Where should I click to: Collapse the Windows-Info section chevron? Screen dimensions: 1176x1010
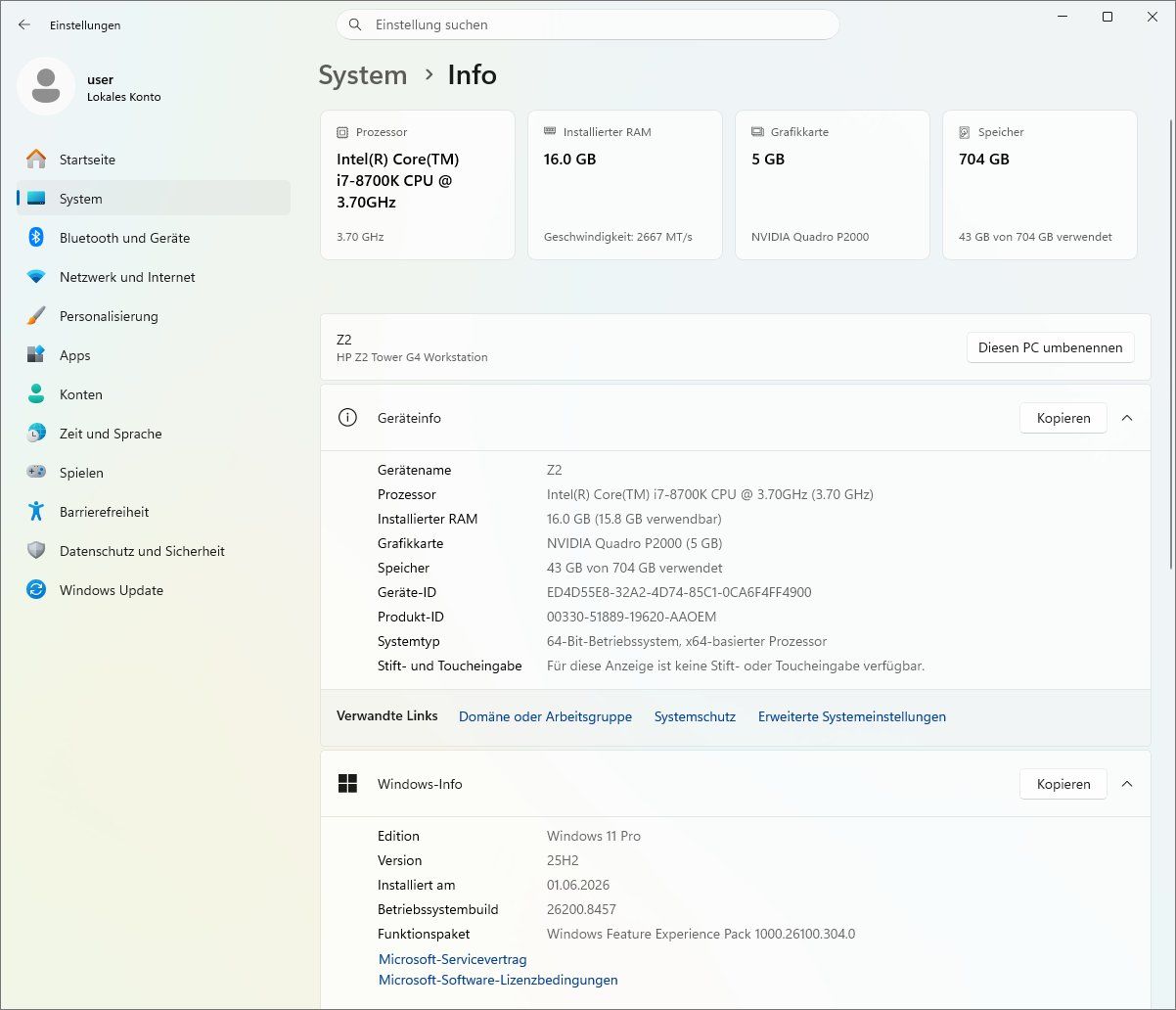pos(1127,784)
